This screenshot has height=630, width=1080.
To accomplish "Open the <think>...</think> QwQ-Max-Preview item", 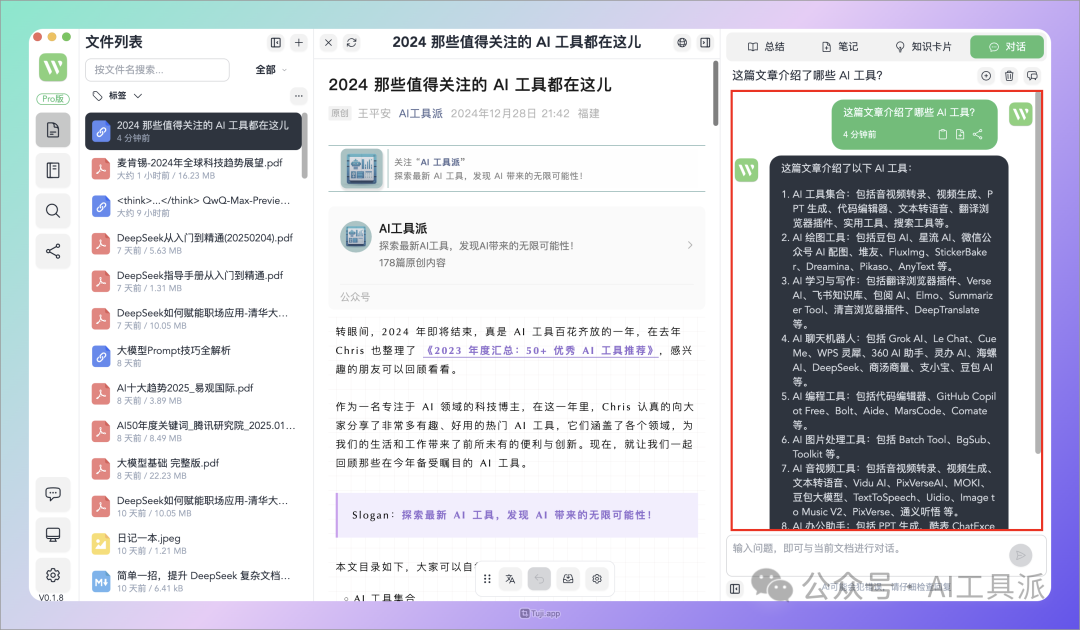I will pos(194,206).
